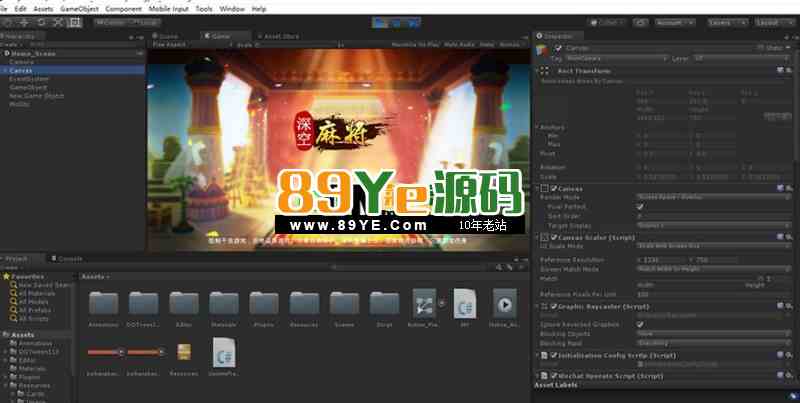Click the Step button in the top toolbar
Screen dimensions: 800x403
pyautogui.click(x=413, y=22)
